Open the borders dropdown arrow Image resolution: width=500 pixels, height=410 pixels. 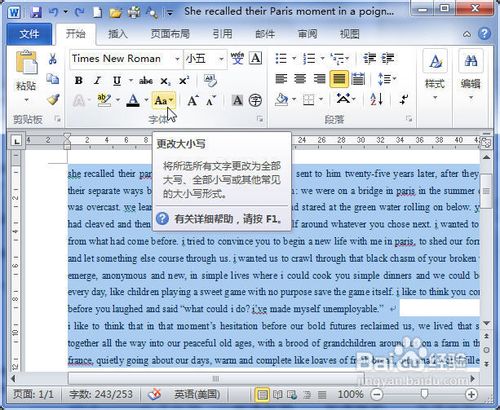click(321, 99)
